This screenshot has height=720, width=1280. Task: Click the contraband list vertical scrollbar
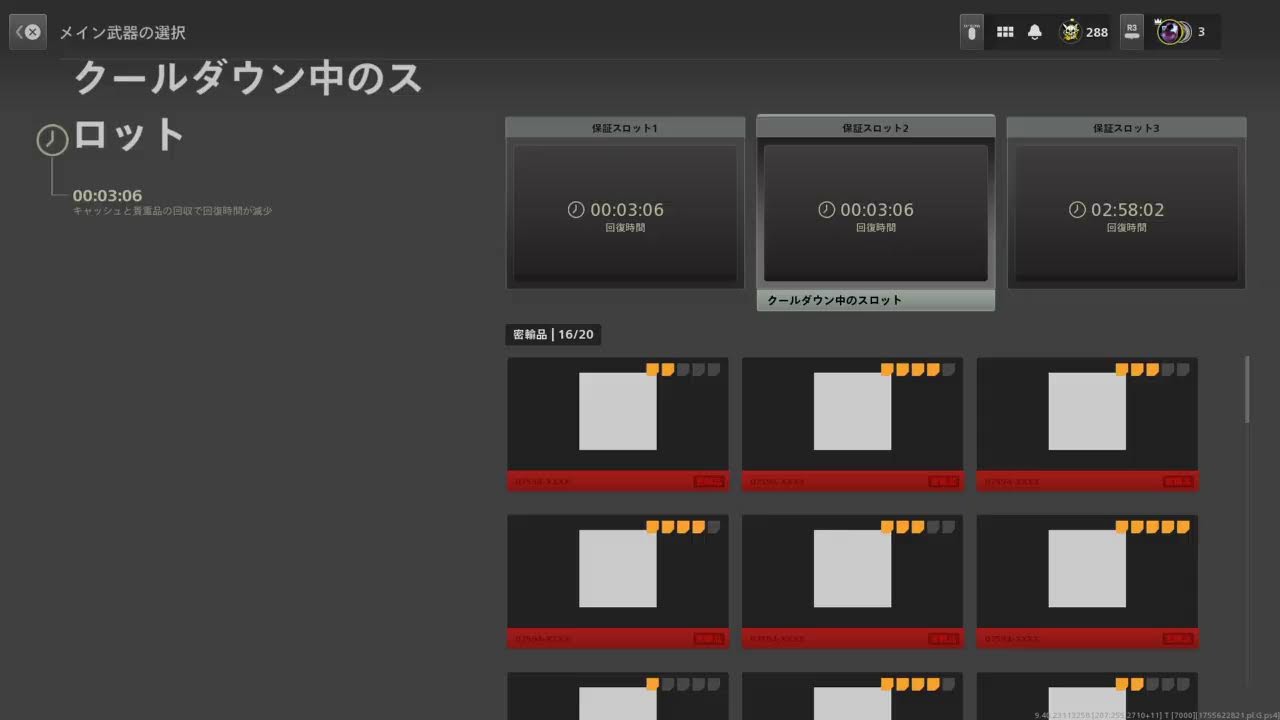[x=1247, y=388]
